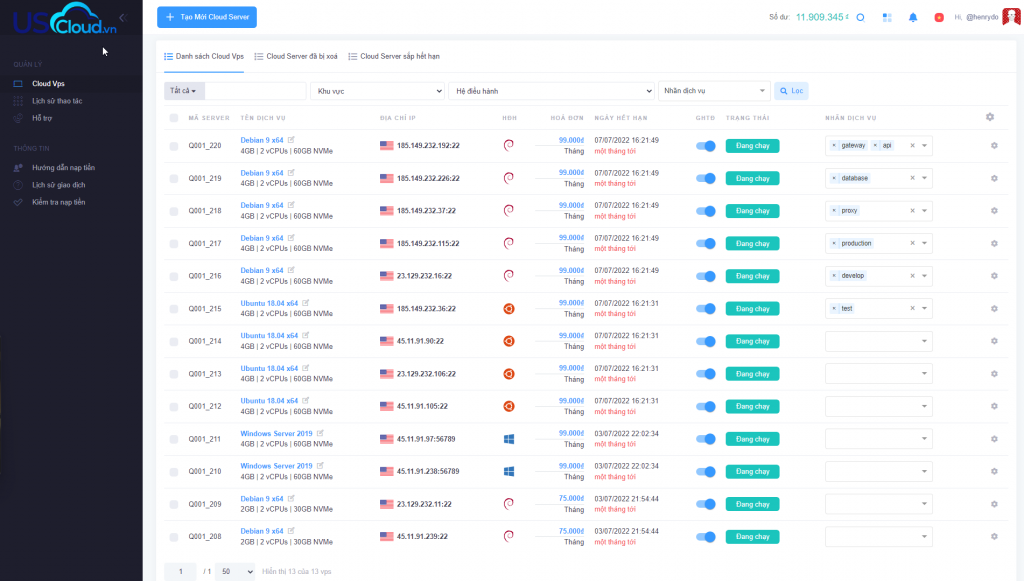The image size is (1024, 581).
Task: Open settings gear for server Q001_208
Action: [994, 537]
